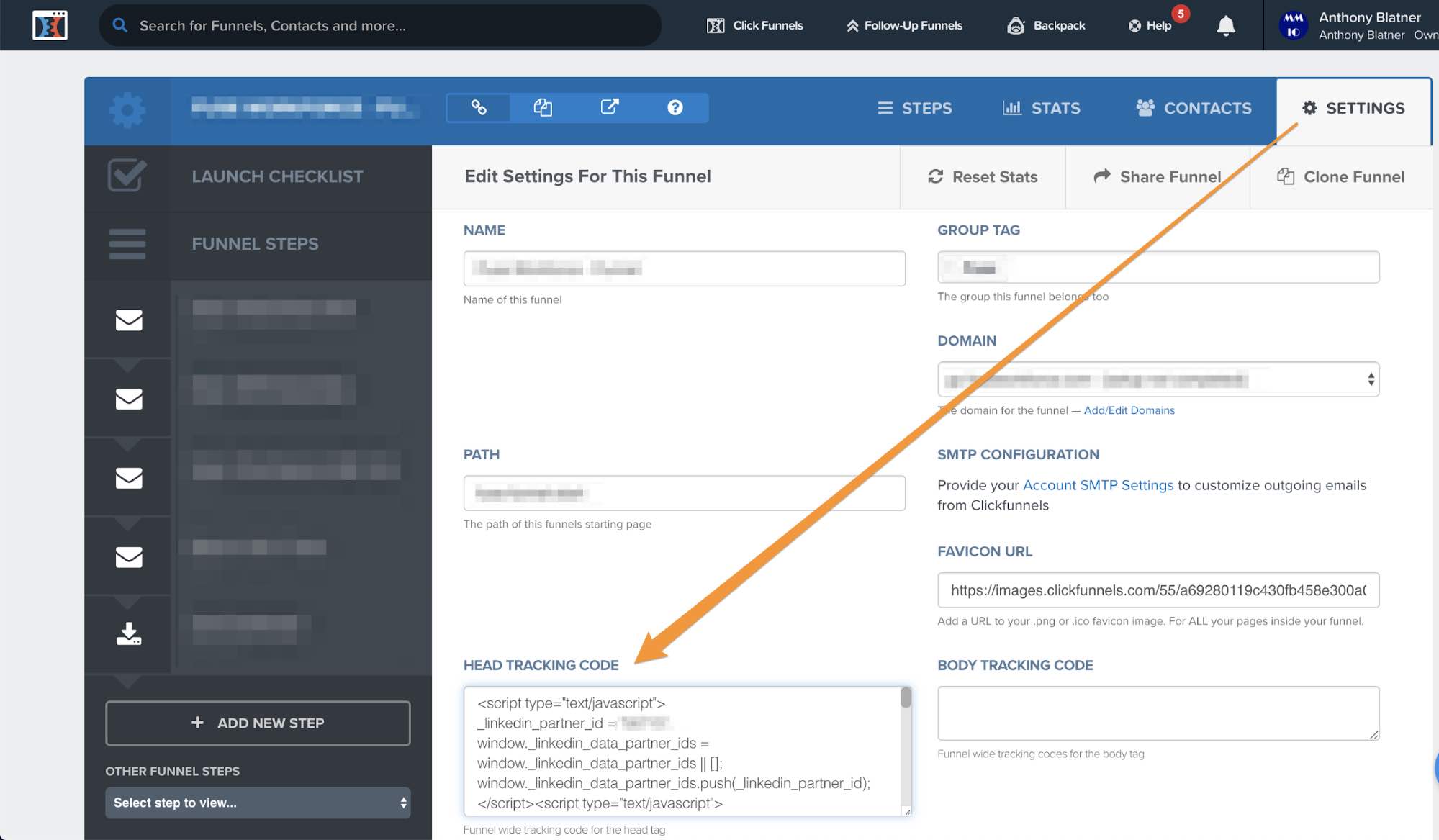The height and width of the screenshot is (840, 1439).
Task: Click the Add New Step plus icon
Action: pyautogui.click(x=199, y=722)
